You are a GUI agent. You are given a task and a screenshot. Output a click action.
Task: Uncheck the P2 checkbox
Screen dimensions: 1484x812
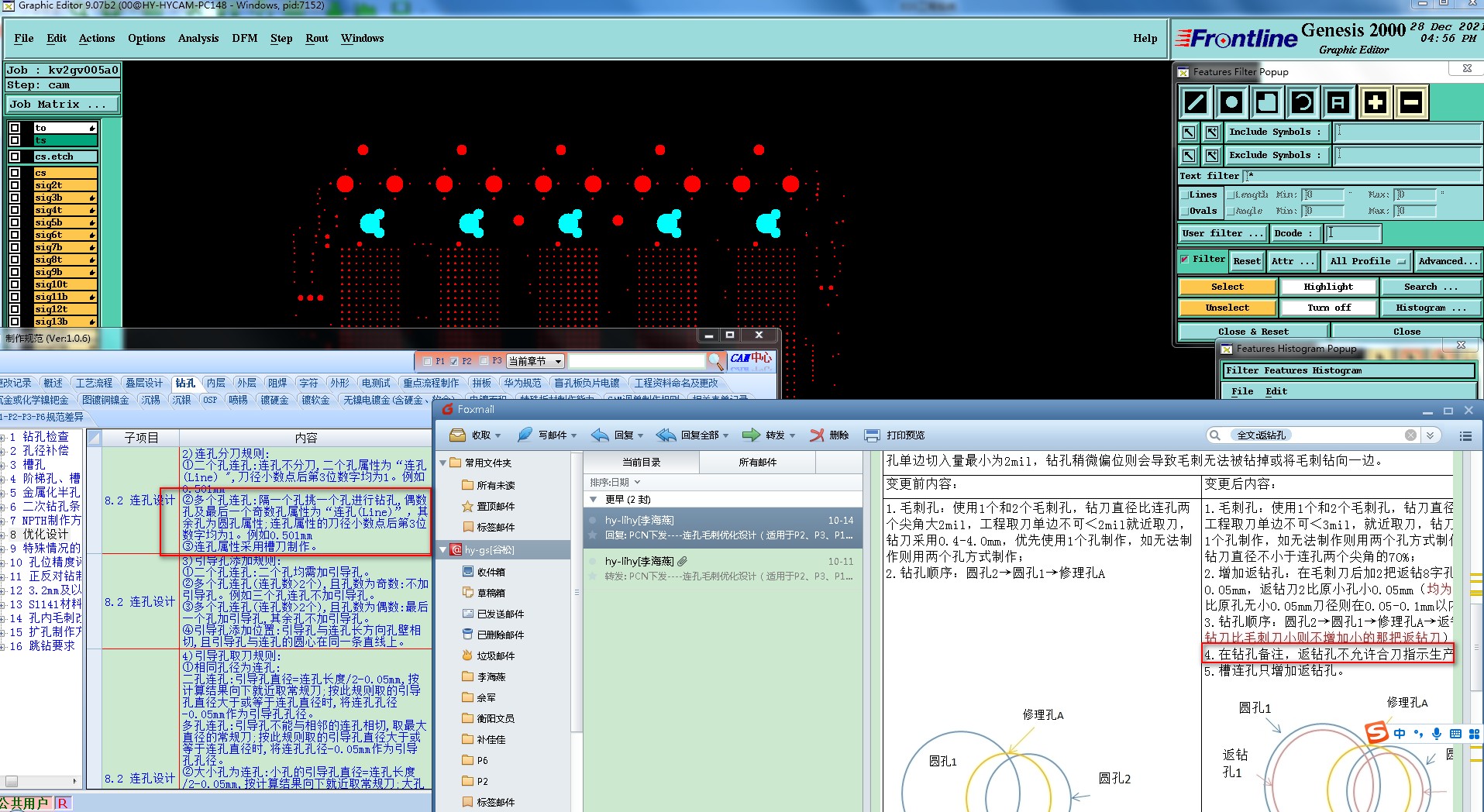pyautogui.click(x=454, y=361)
